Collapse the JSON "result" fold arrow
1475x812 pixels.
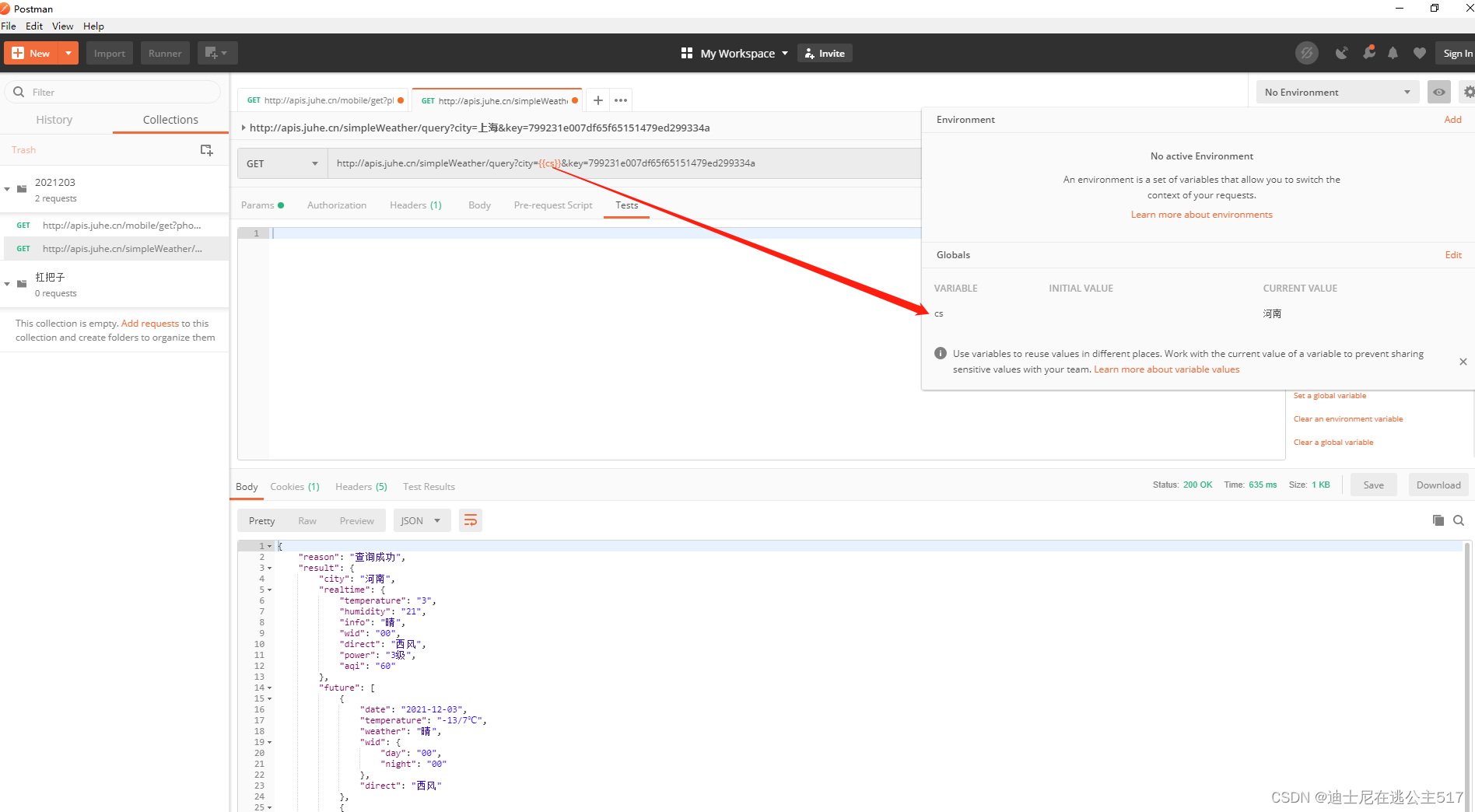point(270,569)
